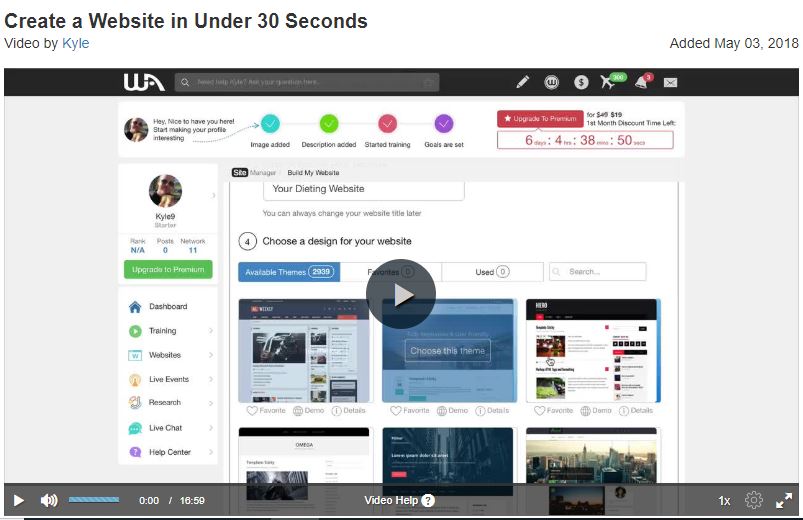This screenshot has height=520, width=803.
Task: Mute the video with speaker icon
Action: click(x=49, y=501)
